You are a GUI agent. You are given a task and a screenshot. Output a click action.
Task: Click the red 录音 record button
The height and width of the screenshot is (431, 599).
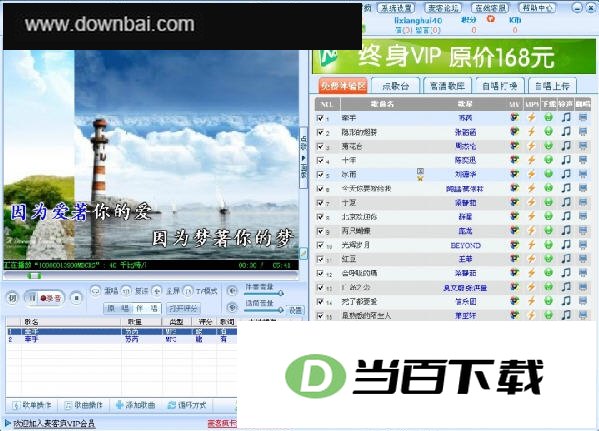pyautogui.click(x=50, y=298)
